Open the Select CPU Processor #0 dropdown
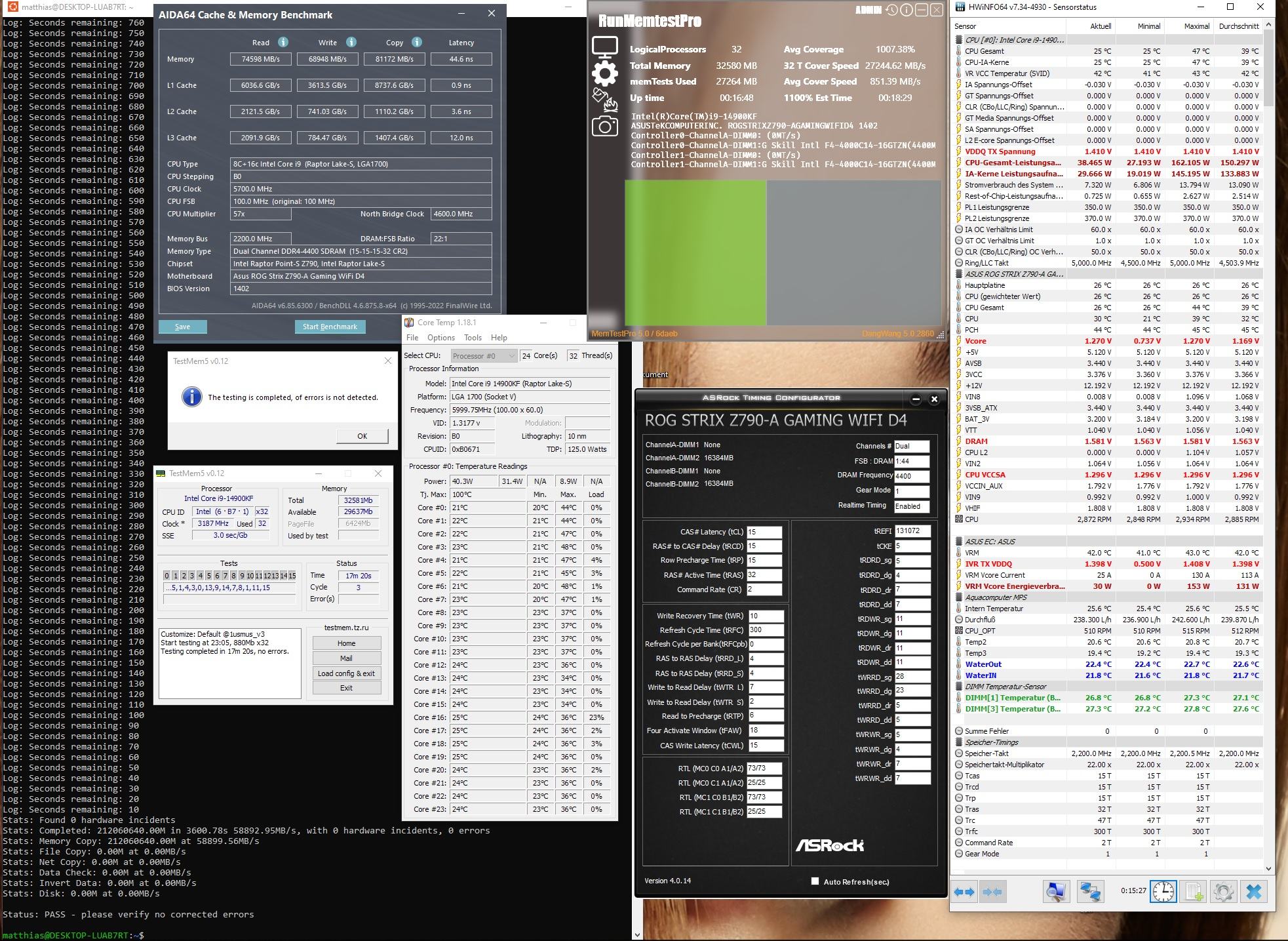The height and width of the screenshot is (941, 1288). (x=483, y=355)
